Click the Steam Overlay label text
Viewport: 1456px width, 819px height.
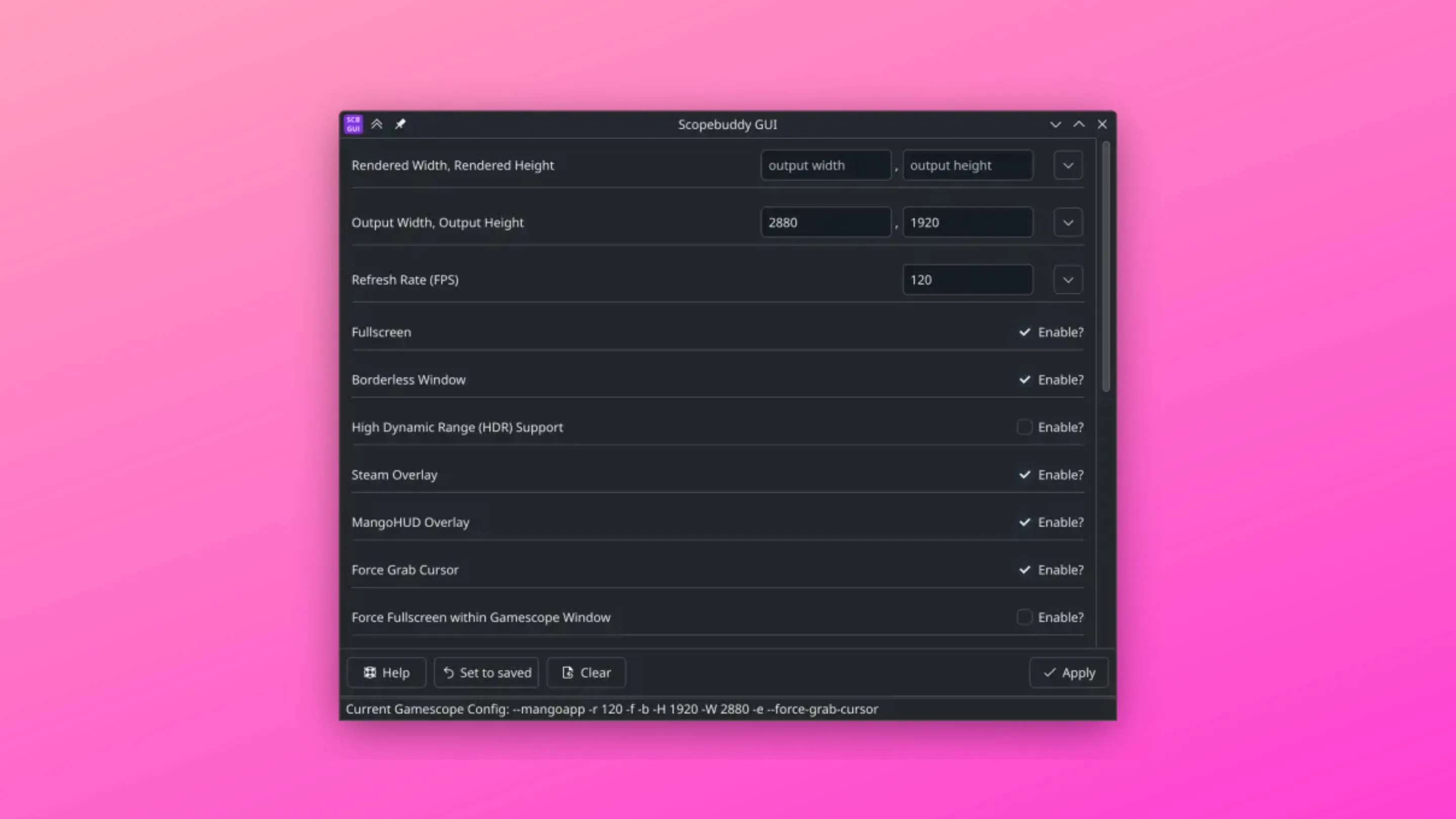point(394,475)
